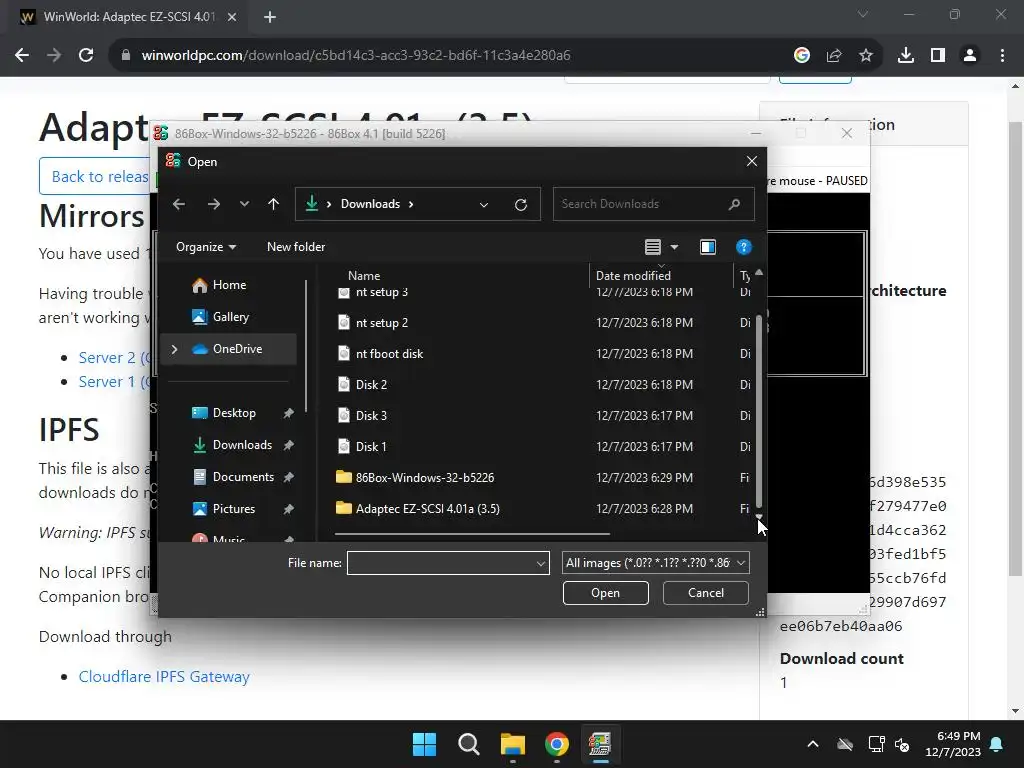Change view layout icon
This screenshot has width=1024, height=768.
652,247
